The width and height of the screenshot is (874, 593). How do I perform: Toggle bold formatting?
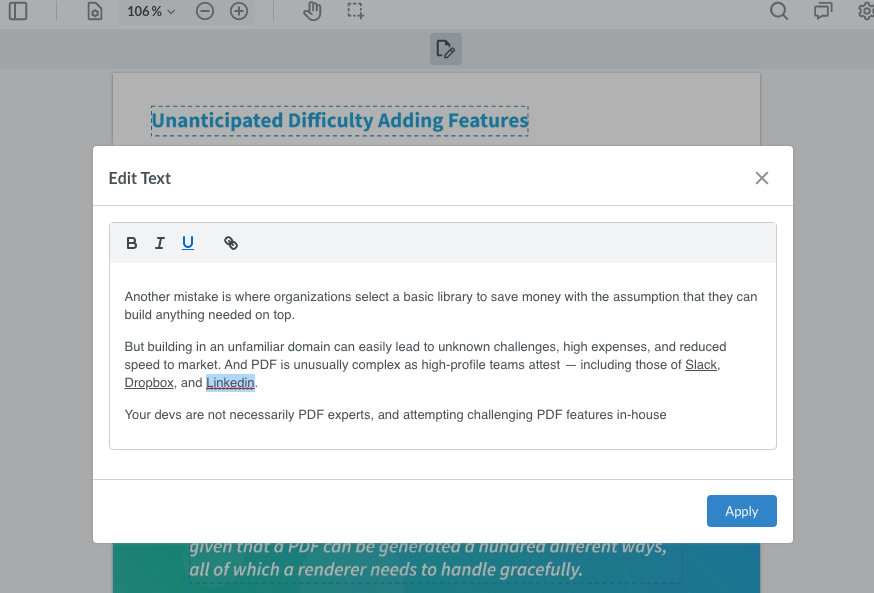click(x=131, y=242)
